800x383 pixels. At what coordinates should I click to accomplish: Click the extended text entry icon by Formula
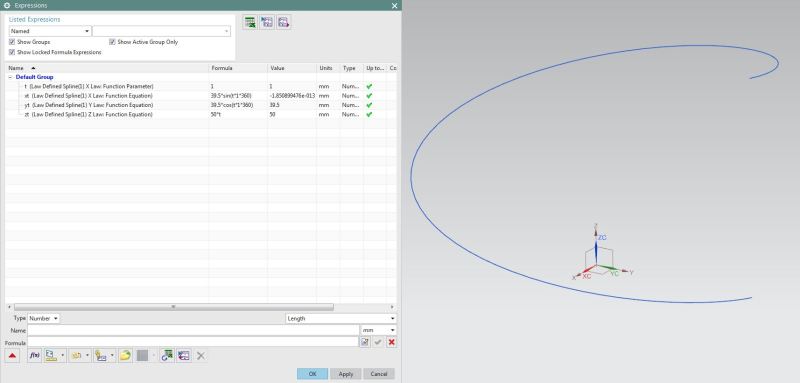click(x=365, y=342)
